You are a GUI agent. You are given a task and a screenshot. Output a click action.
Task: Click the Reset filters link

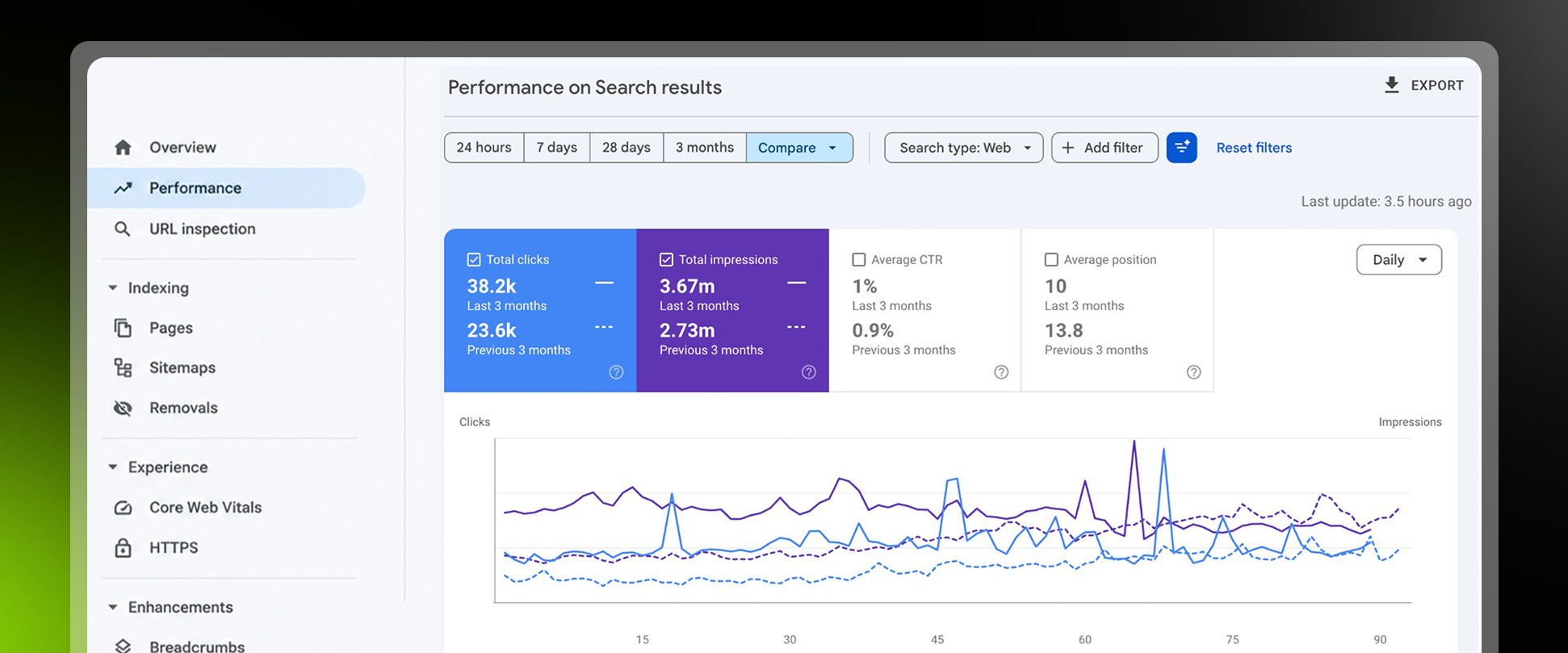tap(1254, 148)
